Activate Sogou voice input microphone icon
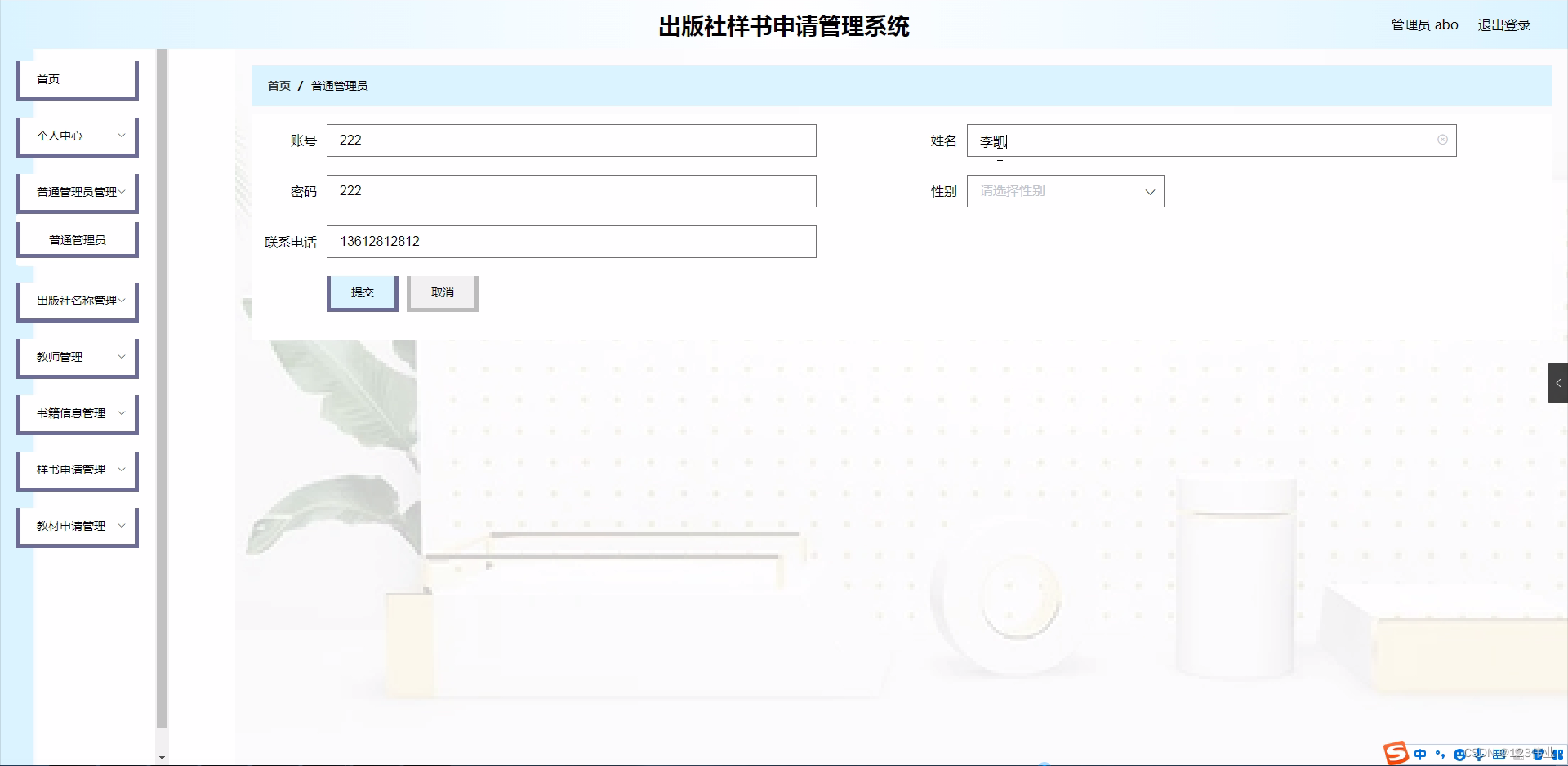 [x=1479, y=754]
